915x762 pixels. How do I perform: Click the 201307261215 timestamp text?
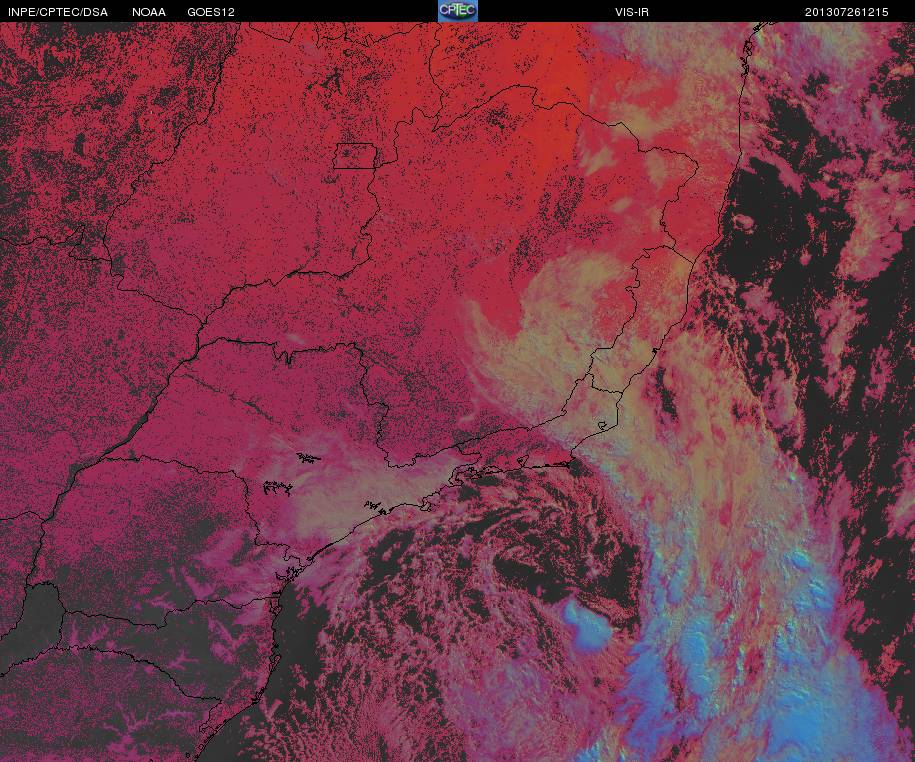click(x=847, y=12)
